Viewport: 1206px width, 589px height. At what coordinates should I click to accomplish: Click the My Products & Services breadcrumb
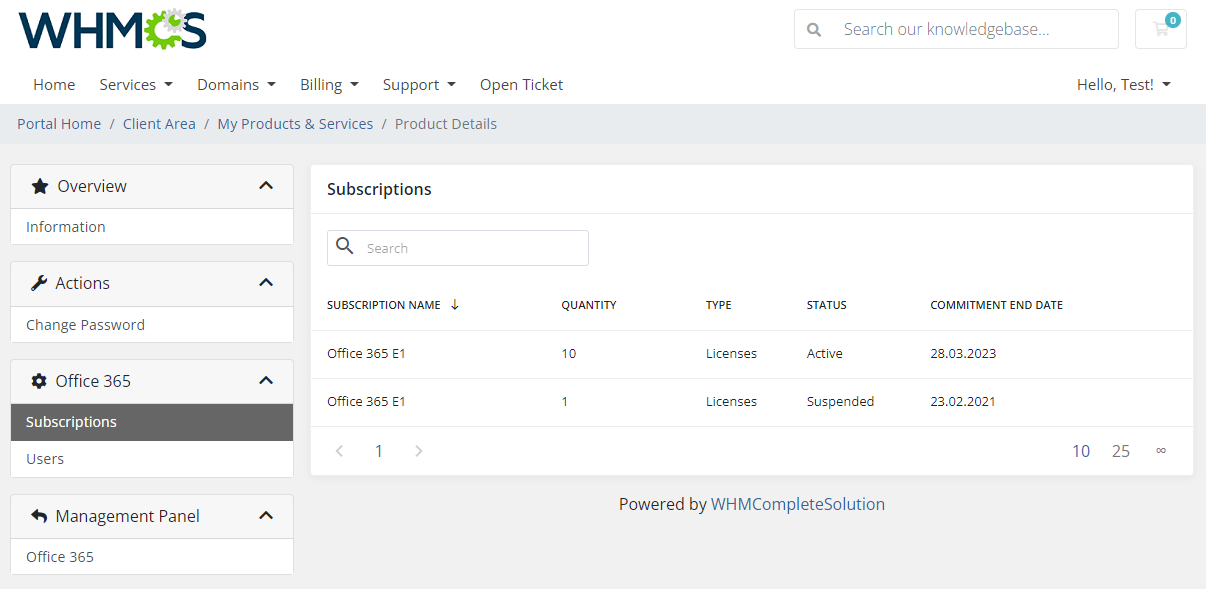(x=295, y=124)
